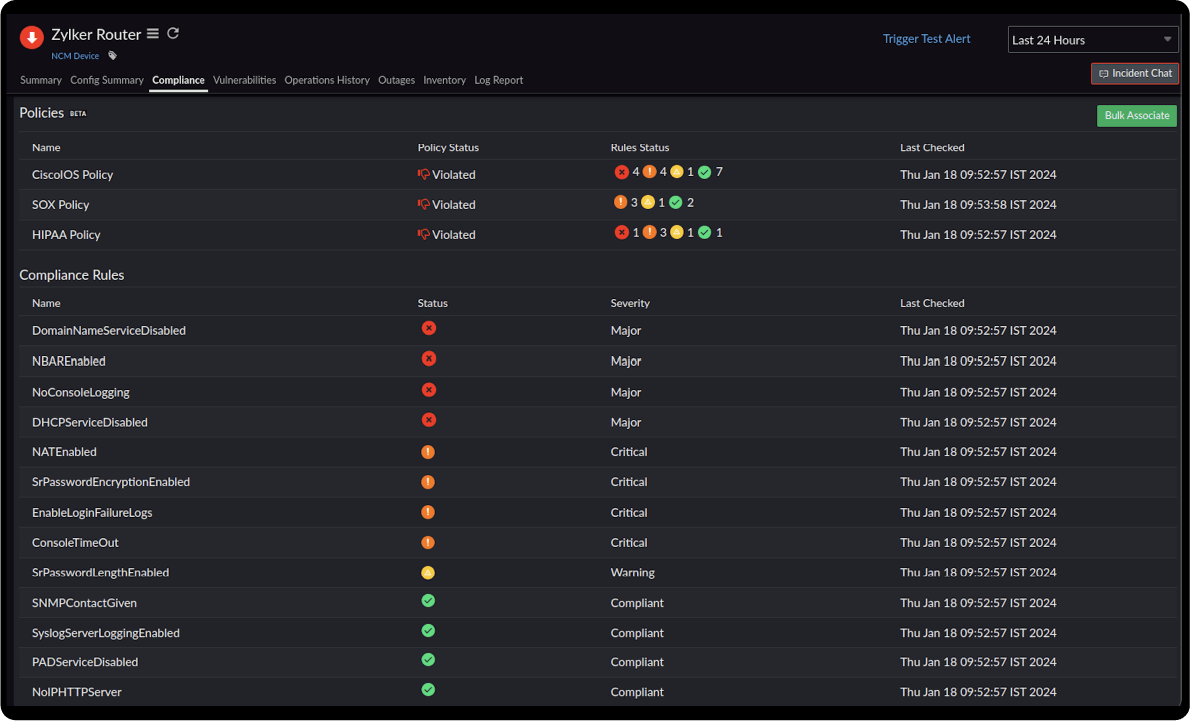This screenshot has height=721, width=1190.
Task: Click the refresh icon next to router name
Action: click(173, 33)
